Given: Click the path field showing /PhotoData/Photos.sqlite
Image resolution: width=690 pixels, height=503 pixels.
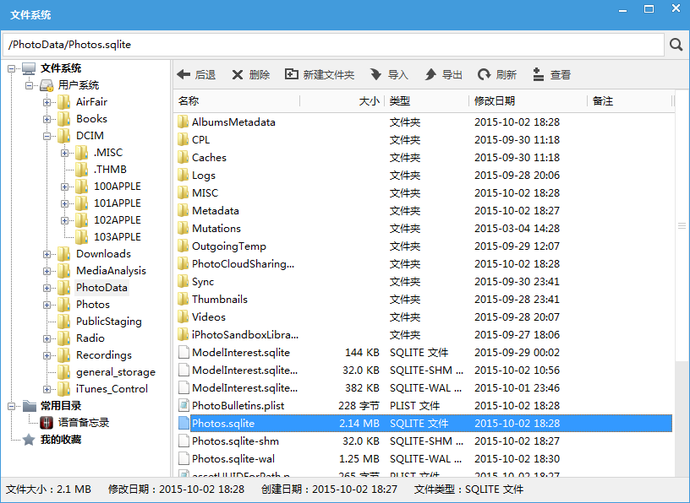Looking at the screenshot, I should [333, 44].
